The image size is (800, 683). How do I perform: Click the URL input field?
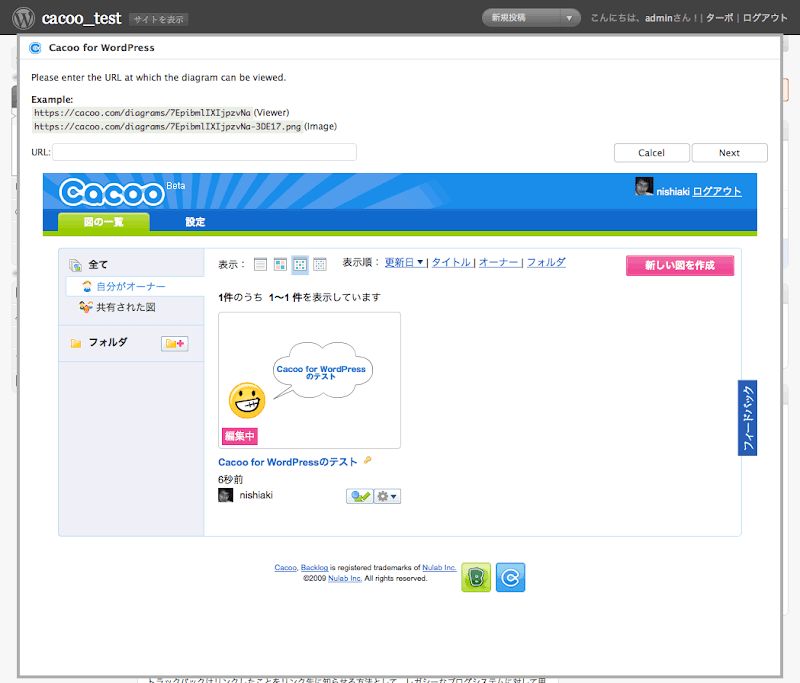click(204, 152)
